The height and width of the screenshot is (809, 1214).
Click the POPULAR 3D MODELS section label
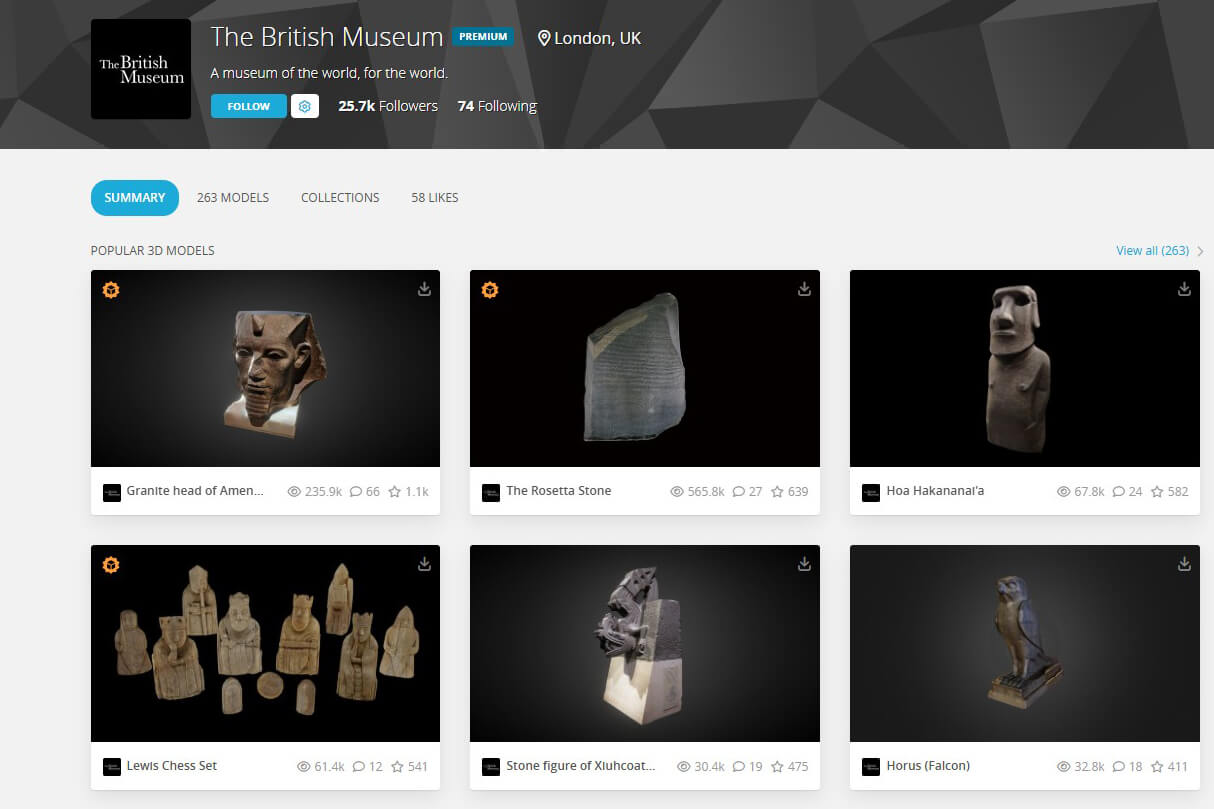(153, 251)
